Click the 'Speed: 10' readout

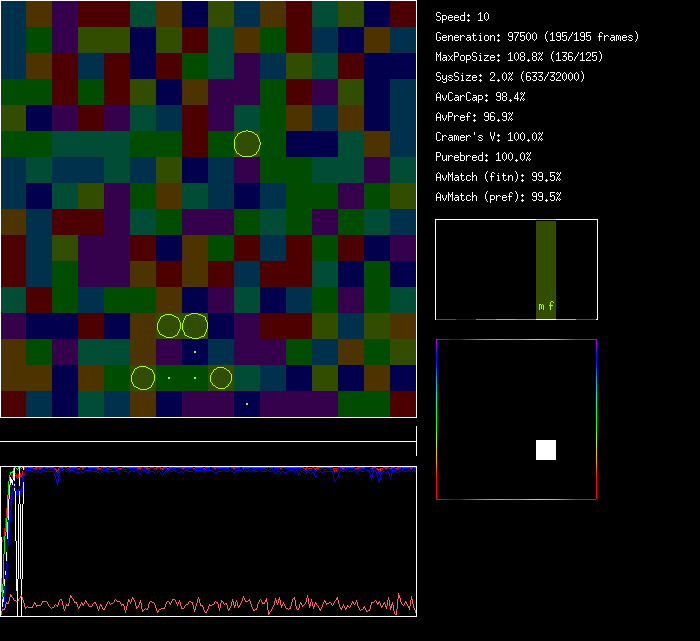tap(462, 17)
